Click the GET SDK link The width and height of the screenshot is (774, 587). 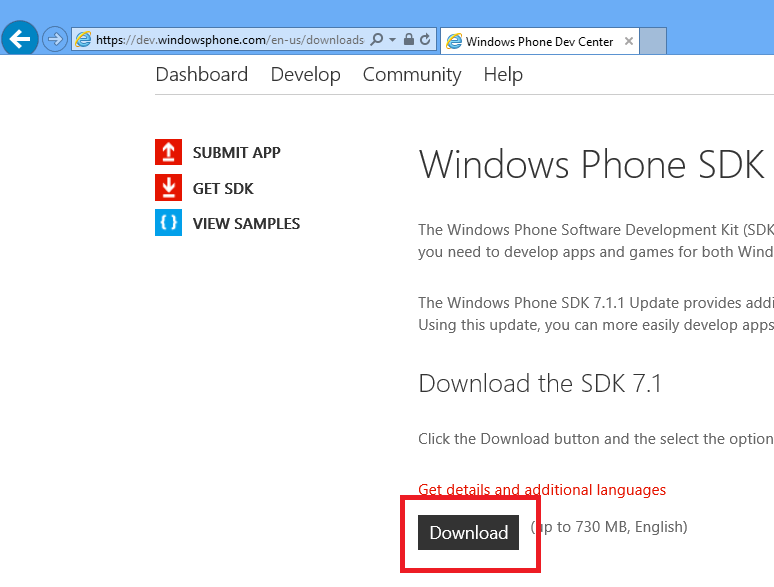[x=223, y=189]
